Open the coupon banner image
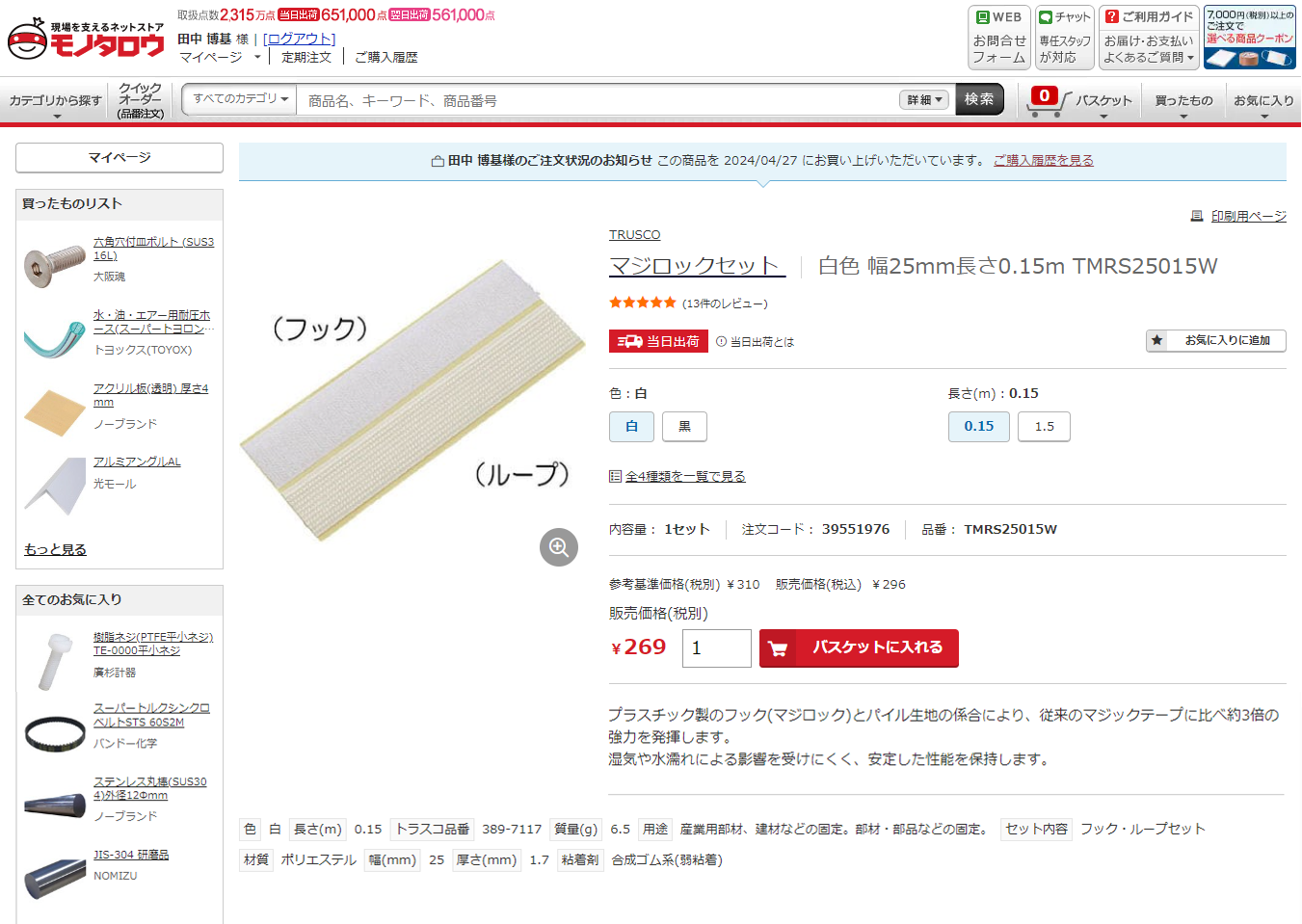Screen dimensions: 1302x924 1250,38
